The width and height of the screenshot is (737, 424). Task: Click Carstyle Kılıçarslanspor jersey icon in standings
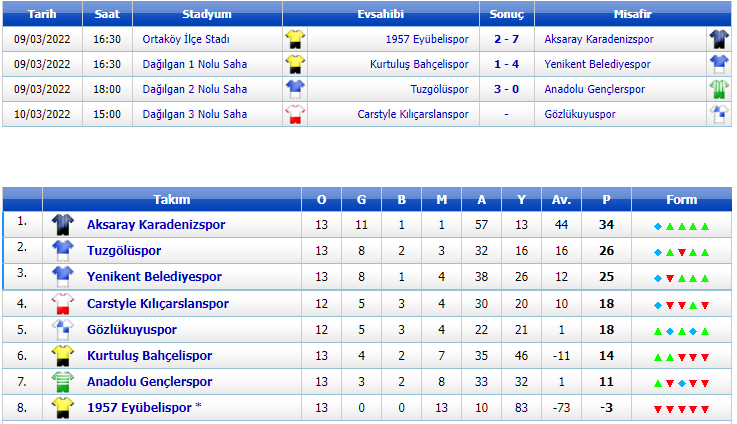63,303
